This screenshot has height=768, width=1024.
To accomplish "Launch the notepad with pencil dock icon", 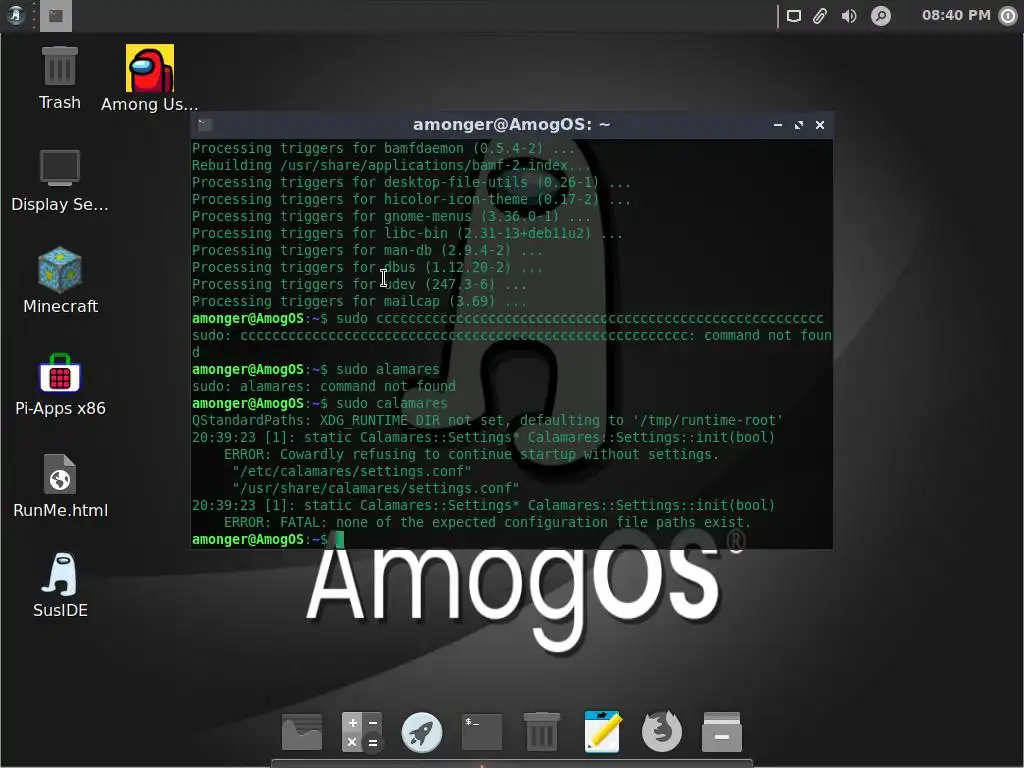I will pos(601,731).
